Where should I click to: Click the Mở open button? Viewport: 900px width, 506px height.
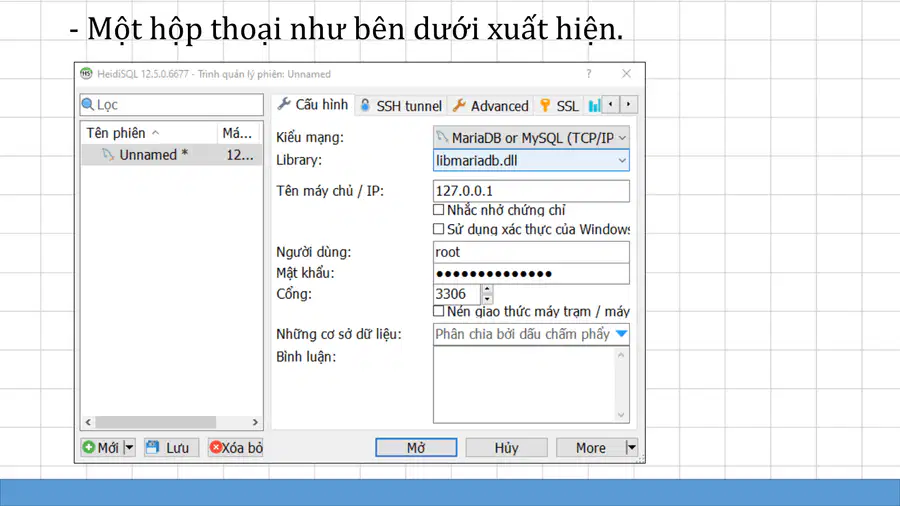[416, 447]
